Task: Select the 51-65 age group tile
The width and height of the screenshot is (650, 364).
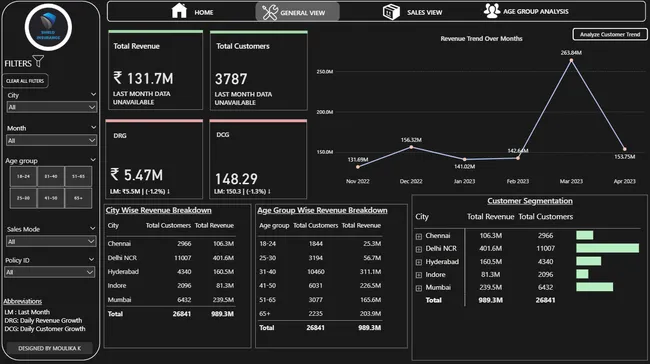Action: 78,176
